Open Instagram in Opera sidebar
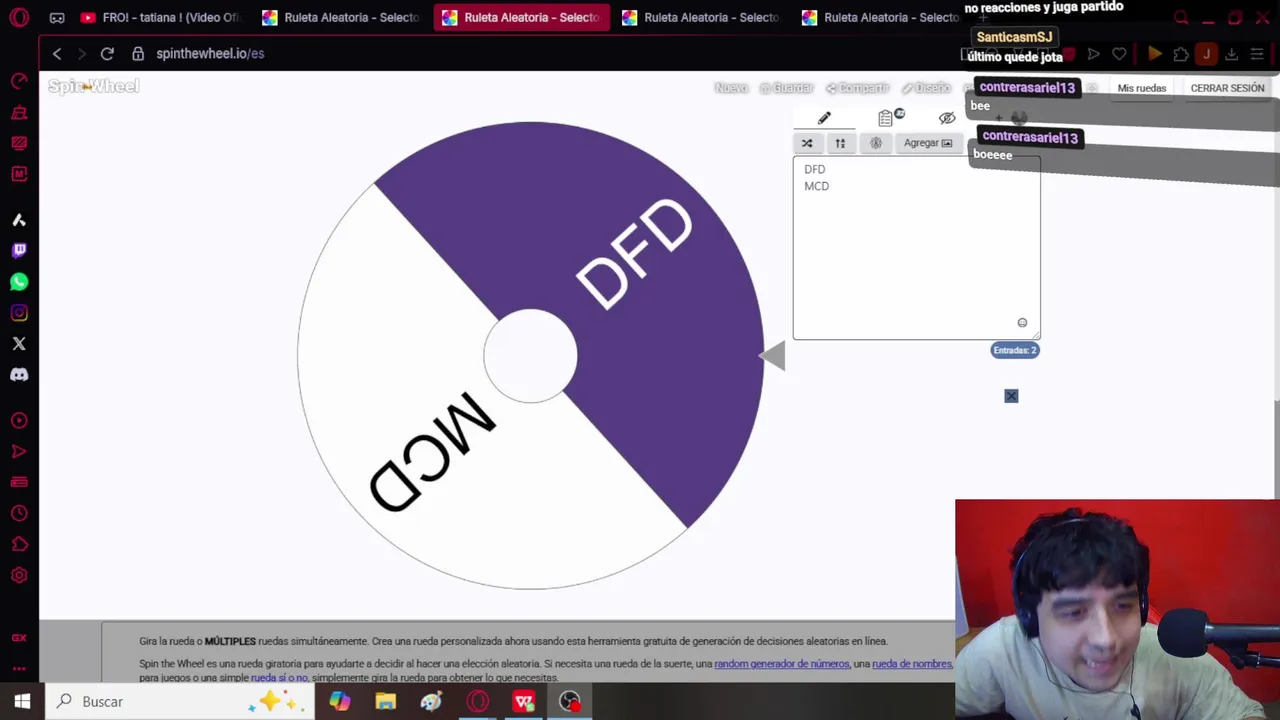Screen dimensions: 1280x720 point(19,313)
